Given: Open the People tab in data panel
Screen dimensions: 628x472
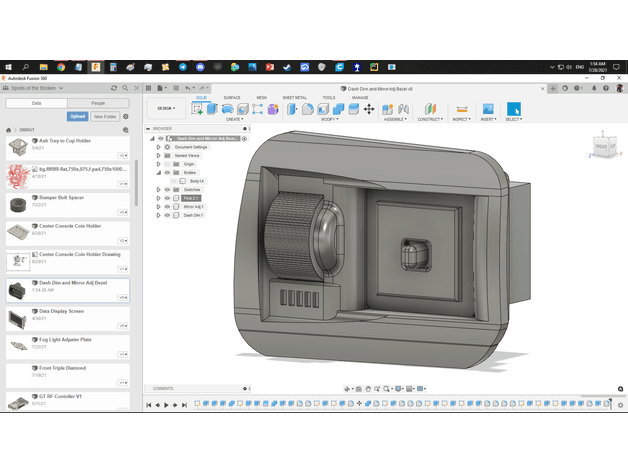Looking at the screenshot, I should (98, 103).
